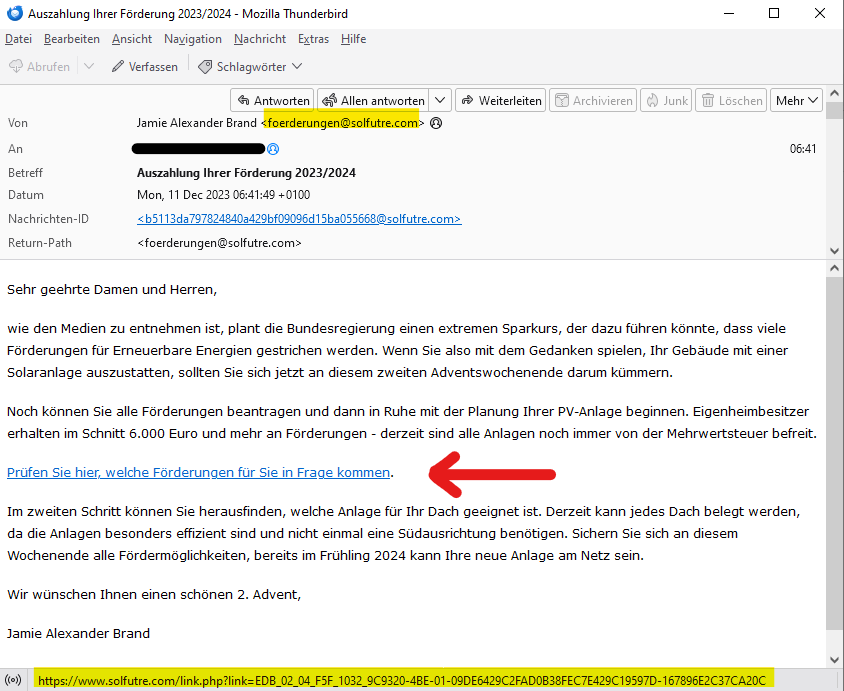The image size is (844, 691).
Task: Click the 'Prüfen Sie hier' Förderungen link
Action: 198,472
